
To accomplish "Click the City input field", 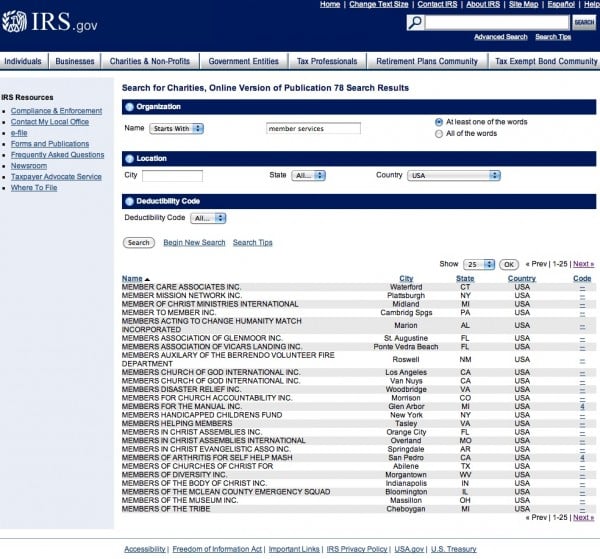I will [x=172, y=175].
